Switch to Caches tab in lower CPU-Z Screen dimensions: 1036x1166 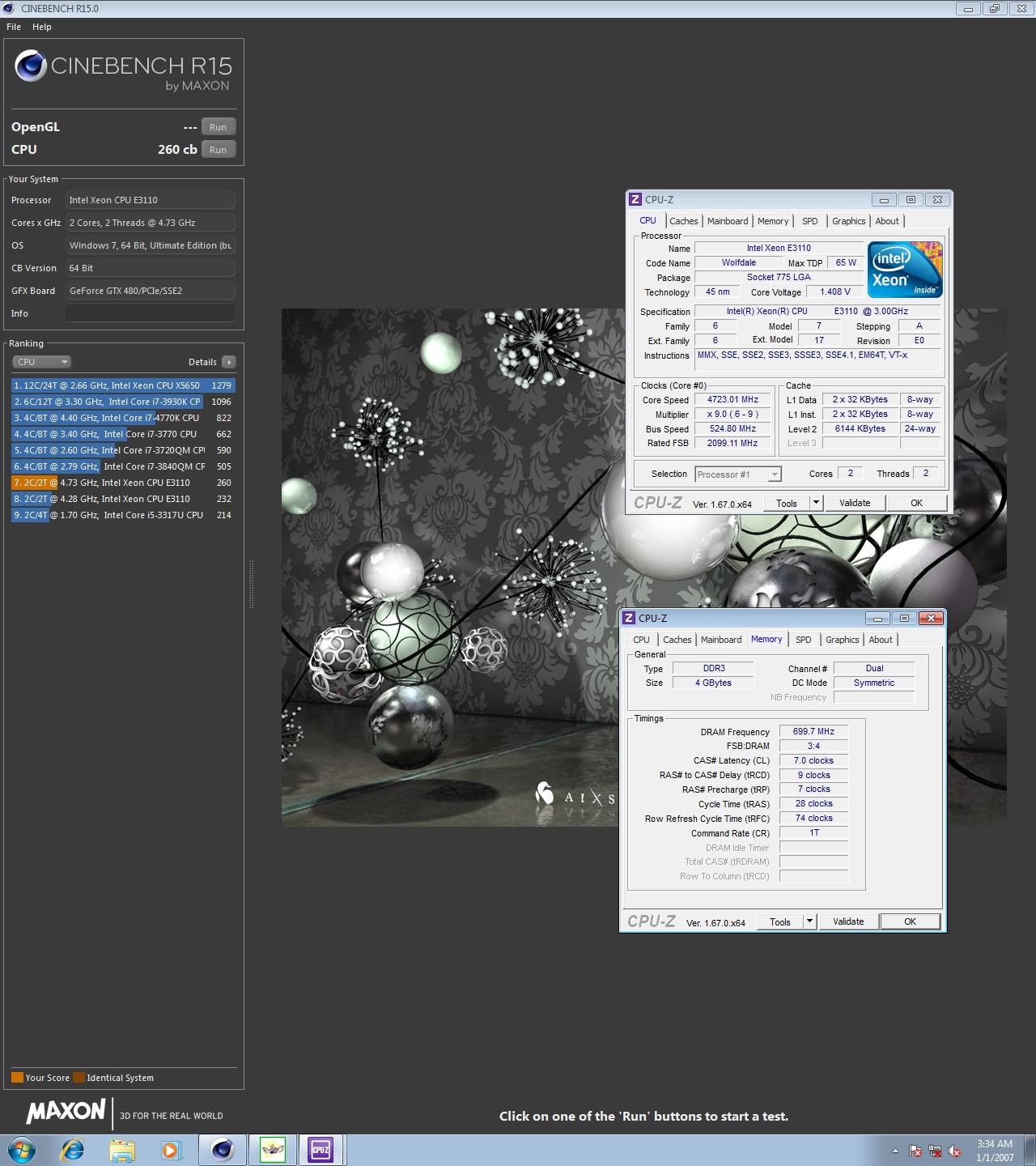pos(677,640)
